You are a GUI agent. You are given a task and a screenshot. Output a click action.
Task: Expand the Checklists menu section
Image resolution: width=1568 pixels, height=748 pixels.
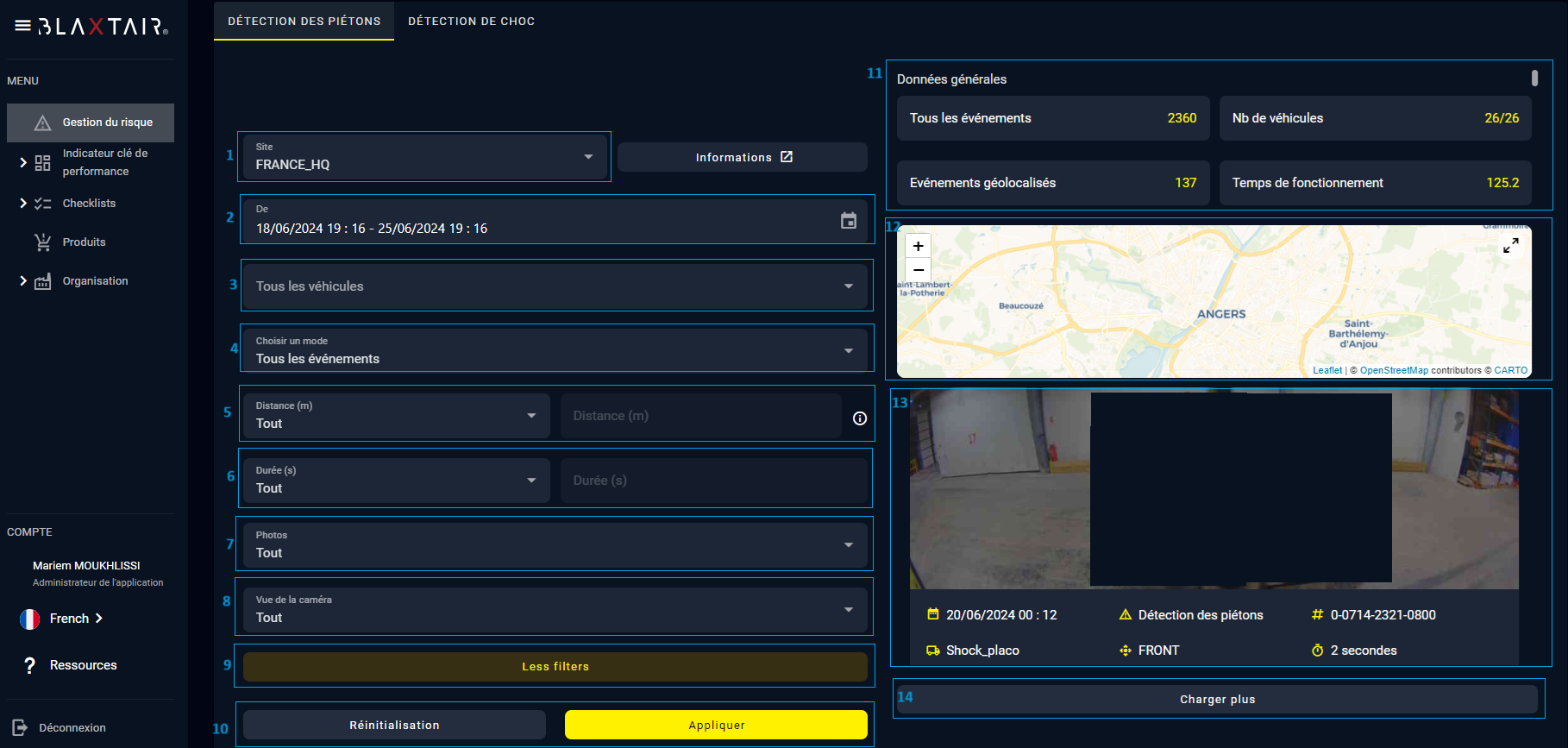pos(23,204)
